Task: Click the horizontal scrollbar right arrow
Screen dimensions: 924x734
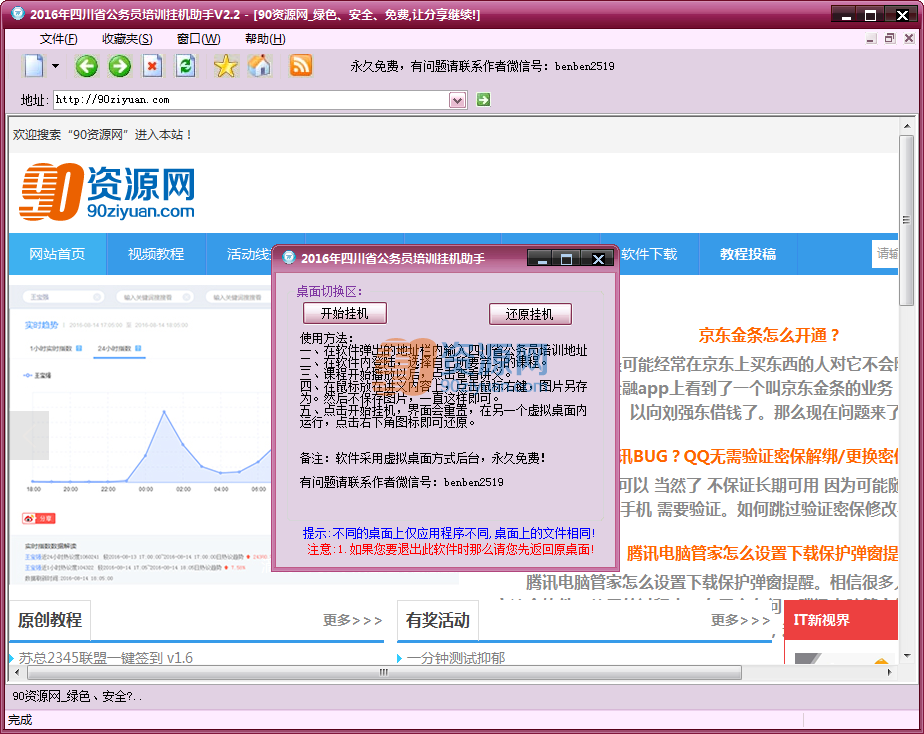Action: [889, 672]
